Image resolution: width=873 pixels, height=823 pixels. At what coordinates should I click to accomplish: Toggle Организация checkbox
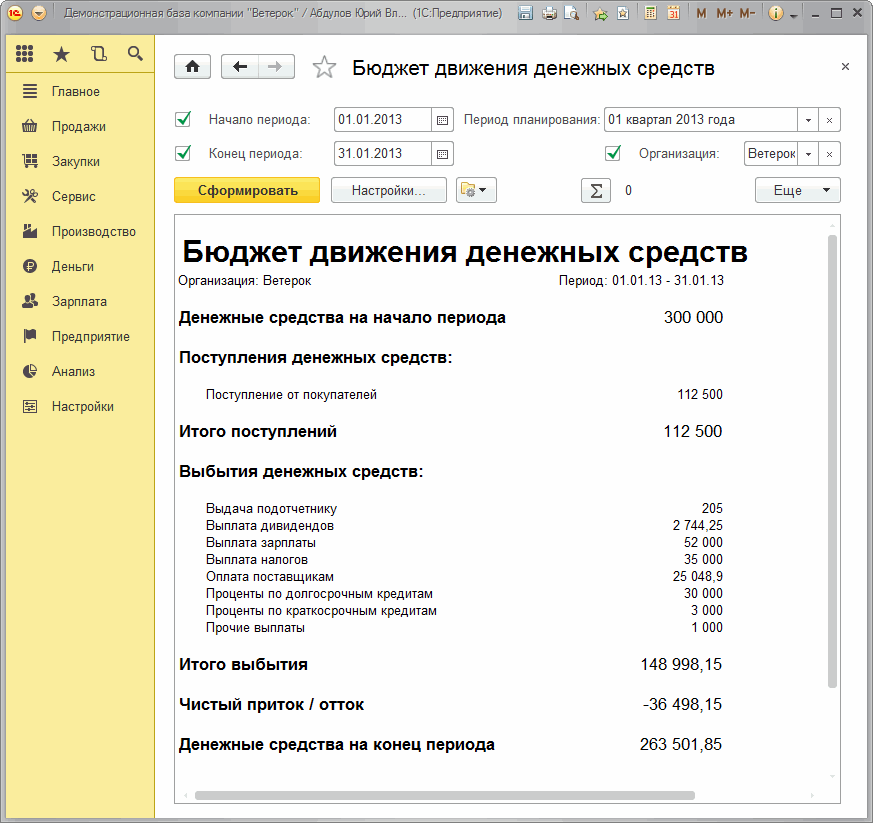pyautogui.click(x=613, y=153)
